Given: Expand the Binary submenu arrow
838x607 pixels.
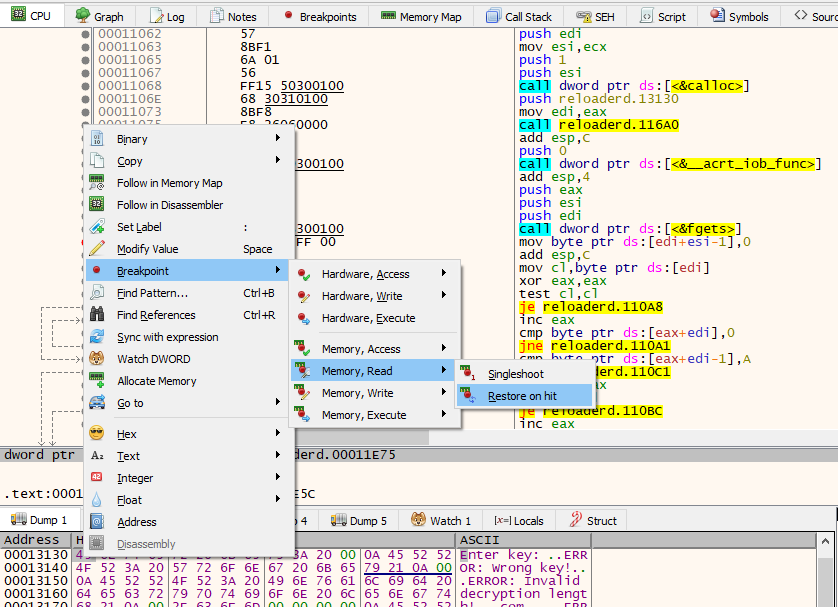Looking at the screenshot, I should click(278, 138).
